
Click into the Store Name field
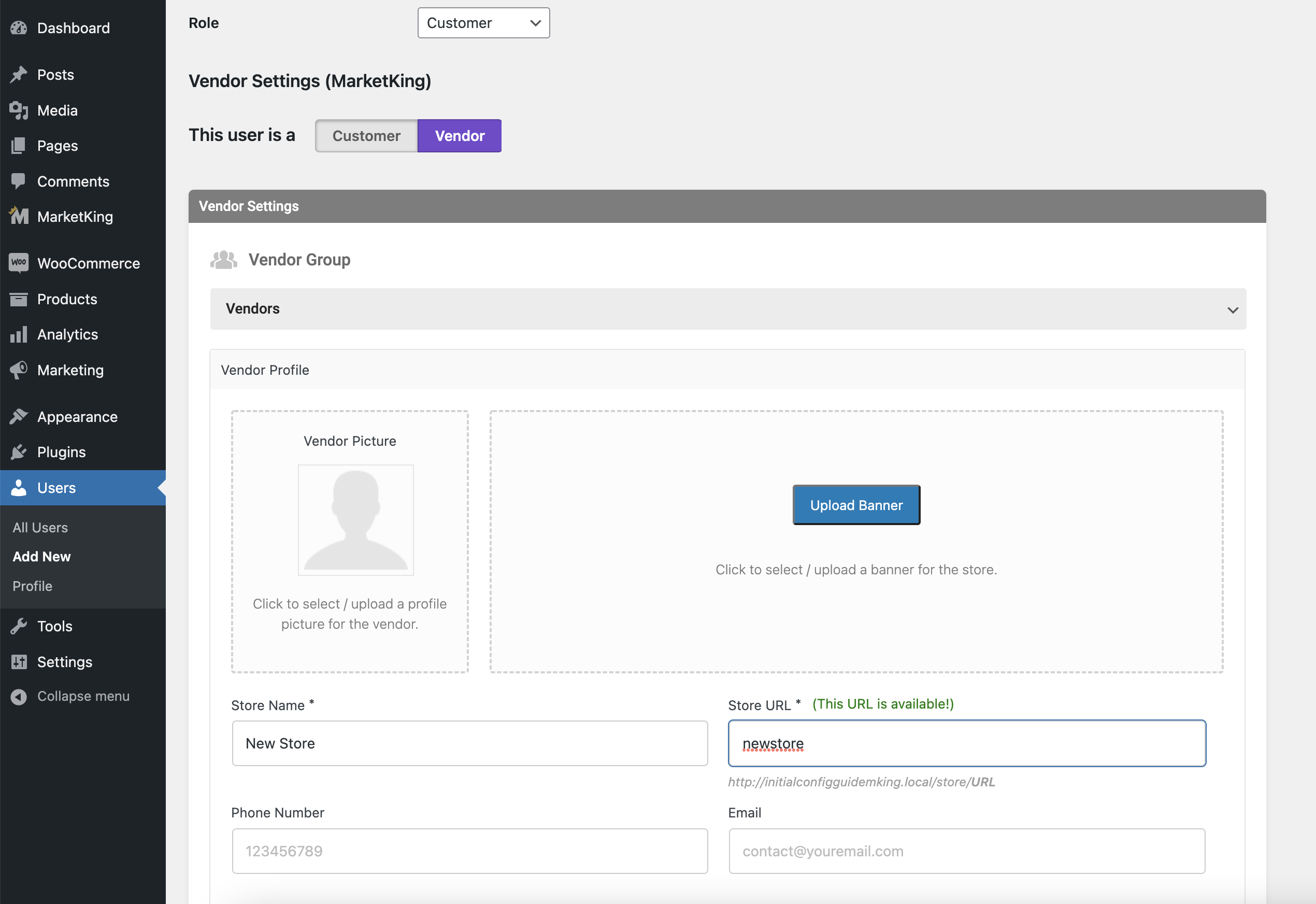click(x=469, y=743)
